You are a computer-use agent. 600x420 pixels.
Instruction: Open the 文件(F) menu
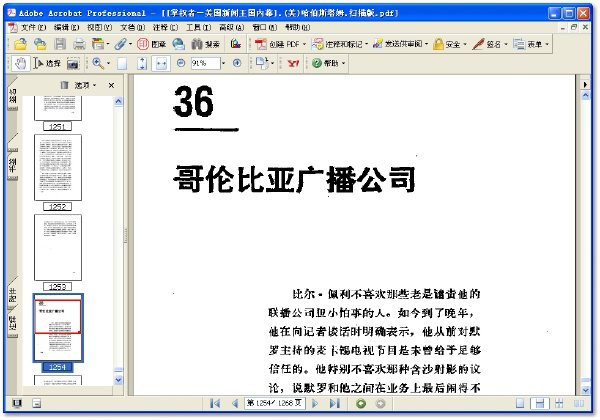[x=33, y=28]
